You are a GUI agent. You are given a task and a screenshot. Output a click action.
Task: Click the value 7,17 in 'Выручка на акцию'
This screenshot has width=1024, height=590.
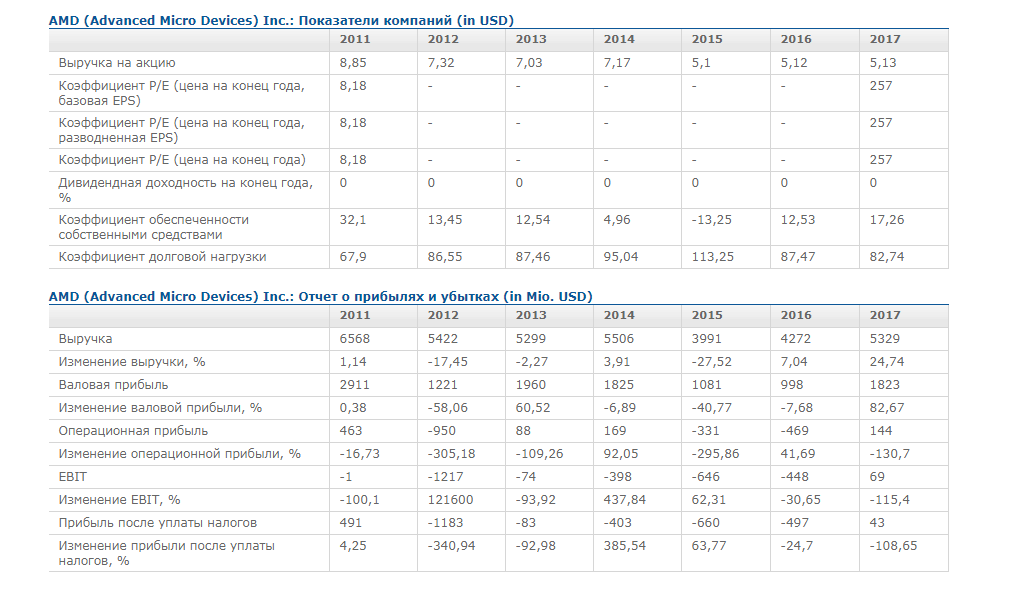[617, 63]
